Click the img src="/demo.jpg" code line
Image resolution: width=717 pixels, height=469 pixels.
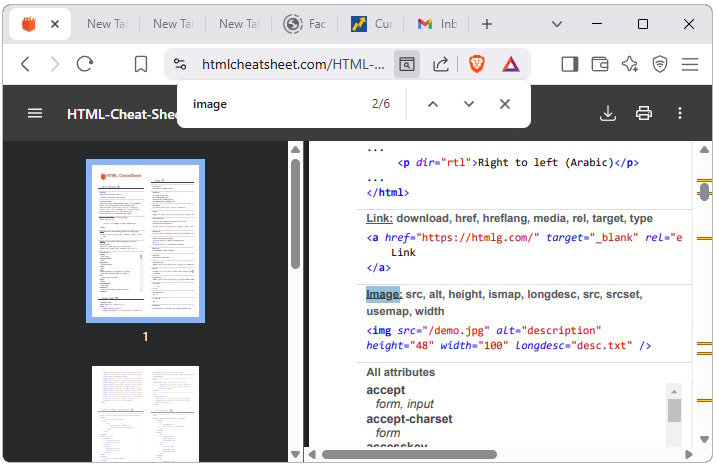coord(484,330)
